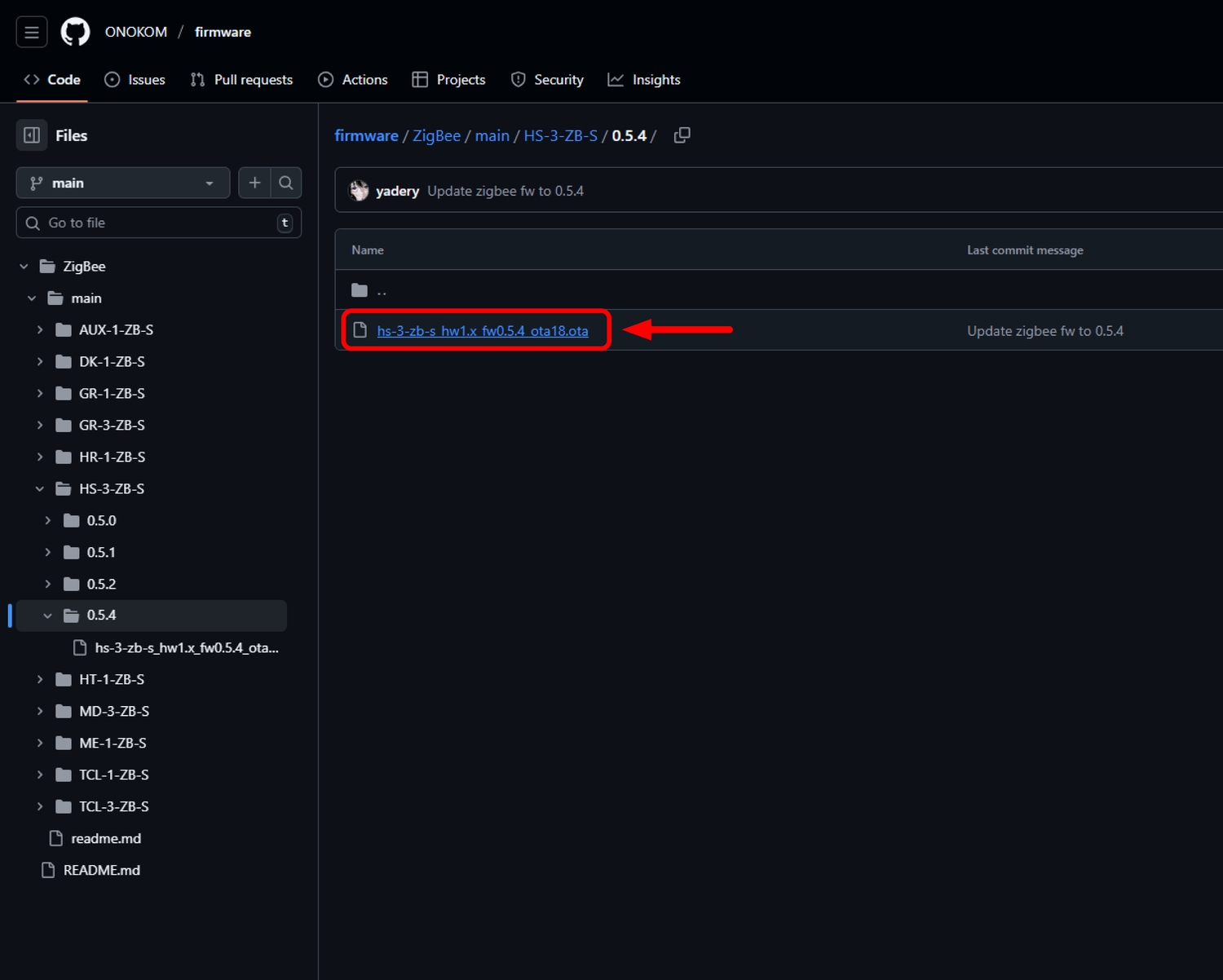Collapse the ZigBee root folder
1223x980 pixels.
click(24, 267)
